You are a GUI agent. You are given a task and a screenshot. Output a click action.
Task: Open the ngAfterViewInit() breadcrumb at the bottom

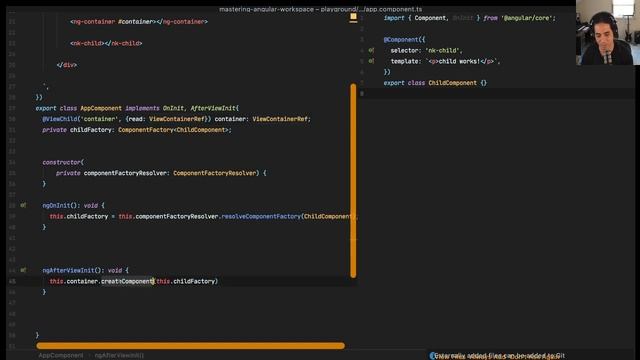[119, 356]
